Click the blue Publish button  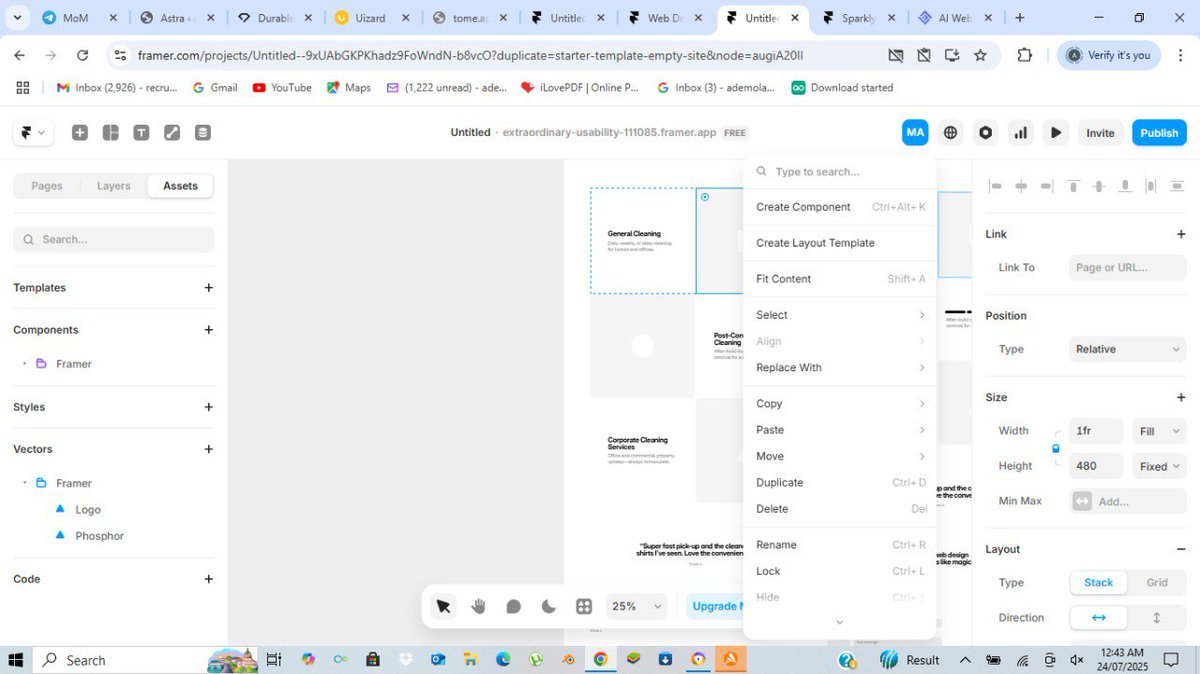tap(1159, 132)
